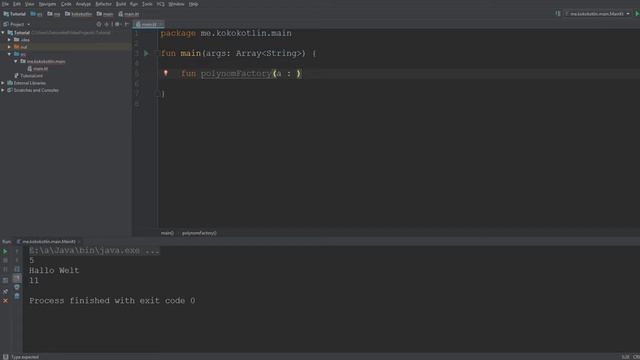
Task: Click the package me.kokokotlin.main line
Action: pyautogui.click(x=226, y=33)
